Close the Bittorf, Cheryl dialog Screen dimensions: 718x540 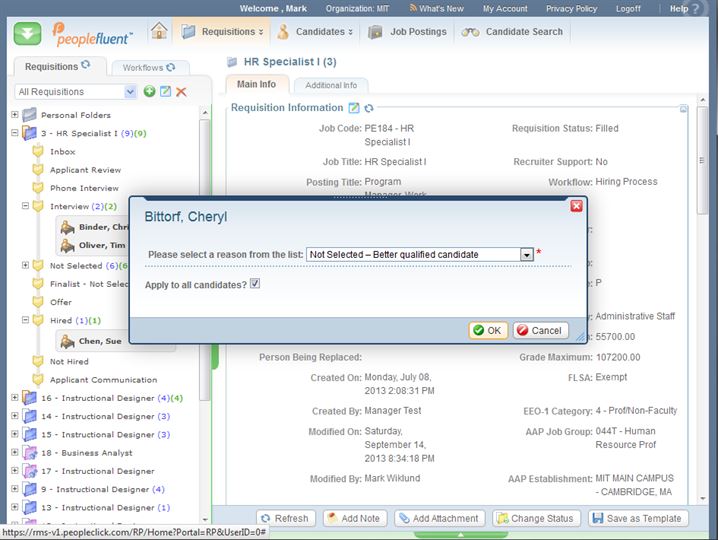point(576,205)
